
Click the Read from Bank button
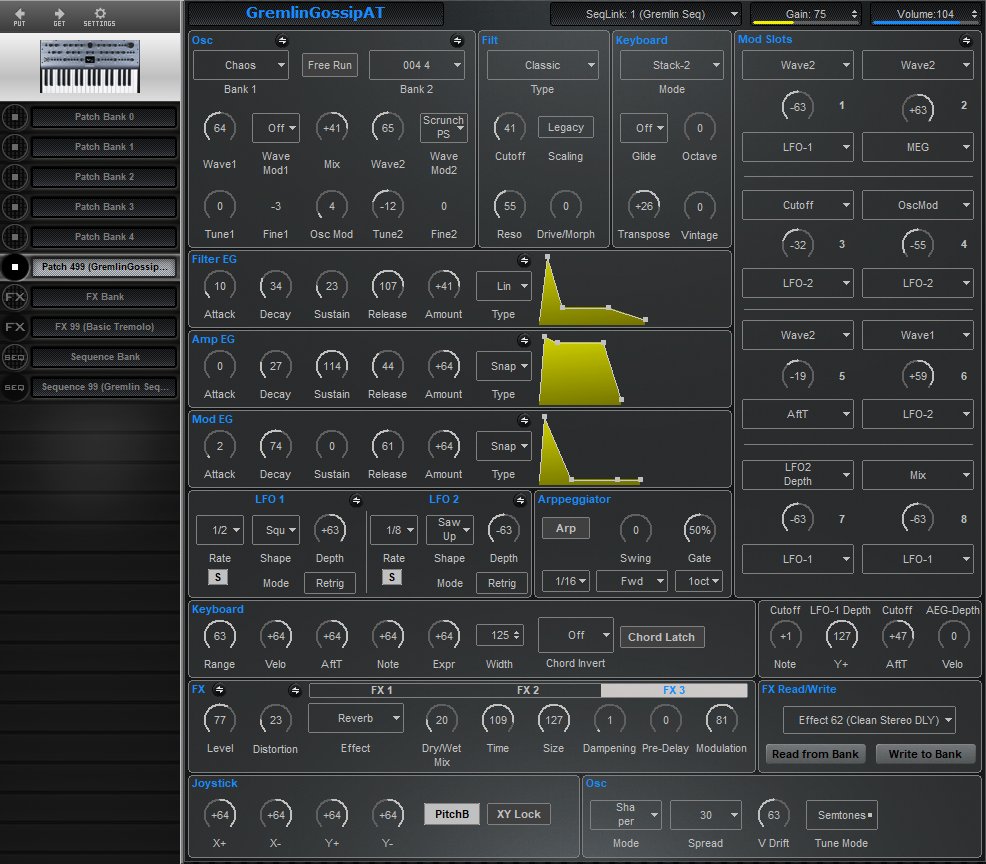pyautogui.click(x=815, y=754)
